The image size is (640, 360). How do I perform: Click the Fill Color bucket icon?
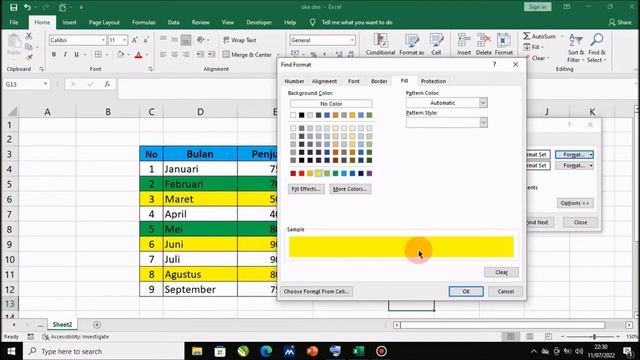(x=120, y=54)
